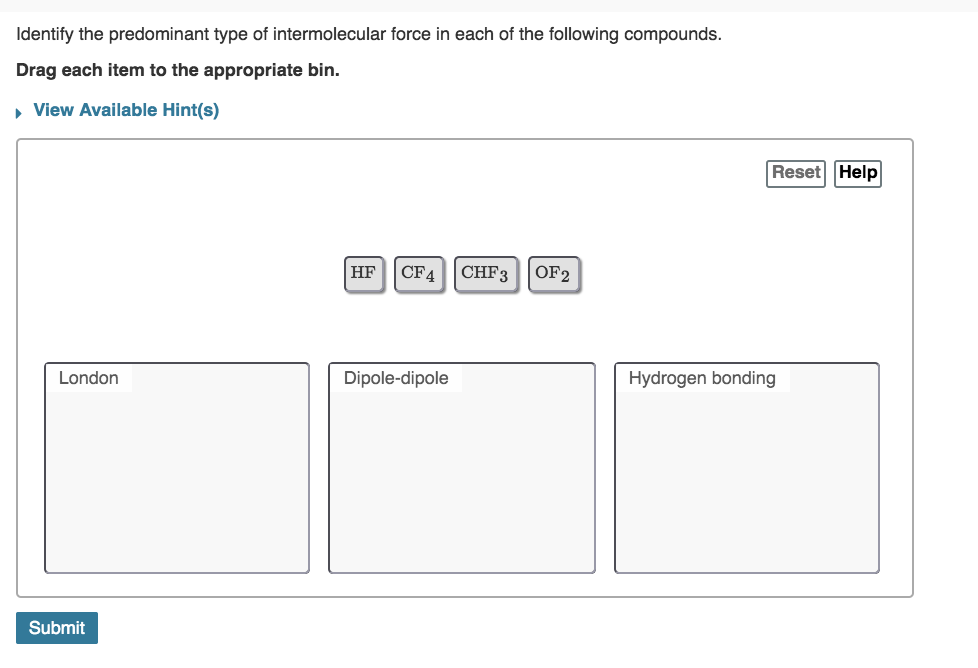
Task: Click the Dipole-dipole bin title label
Action: [x=396, y=378]
